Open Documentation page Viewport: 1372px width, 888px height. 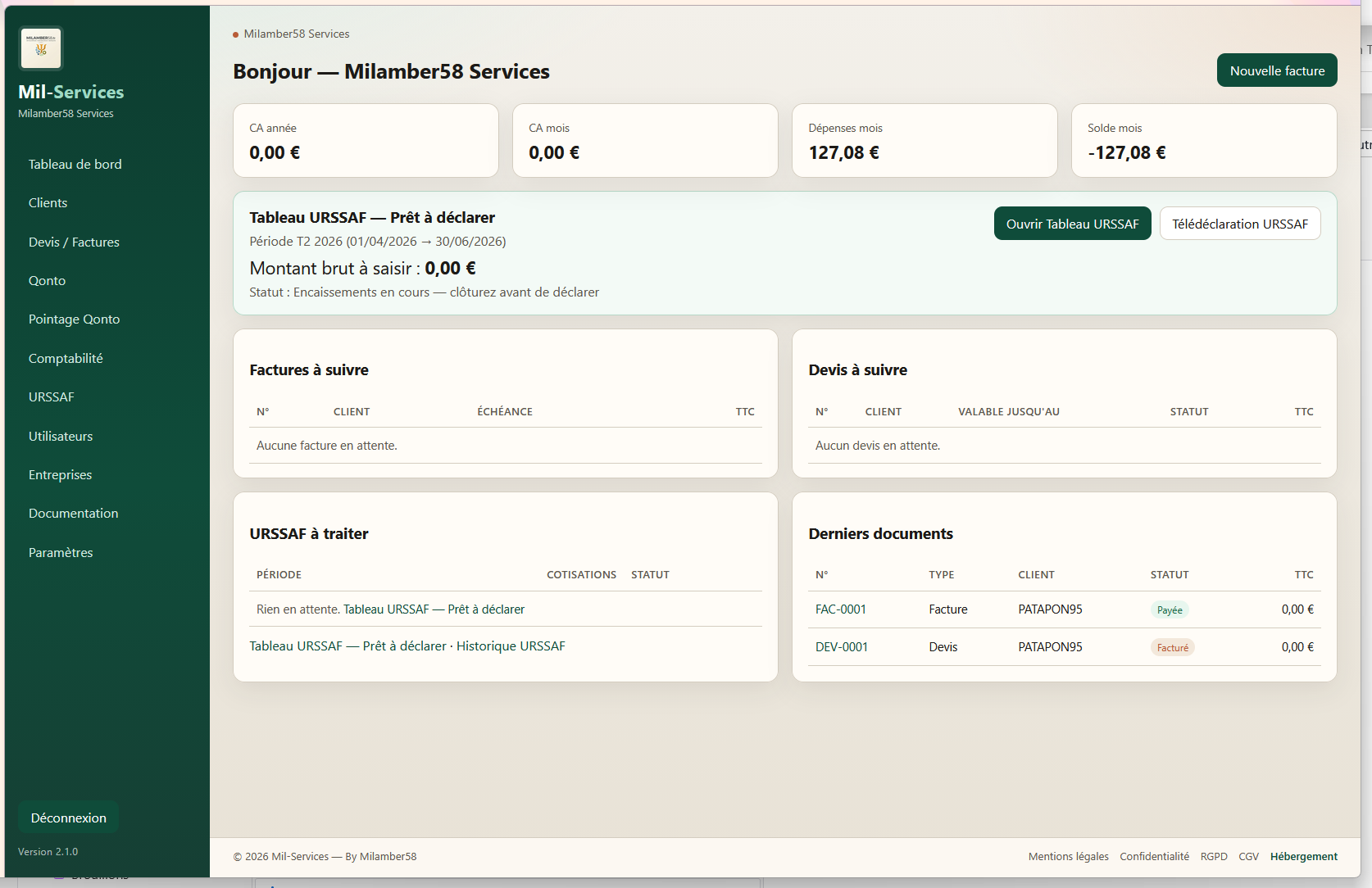tap(74, 514)
